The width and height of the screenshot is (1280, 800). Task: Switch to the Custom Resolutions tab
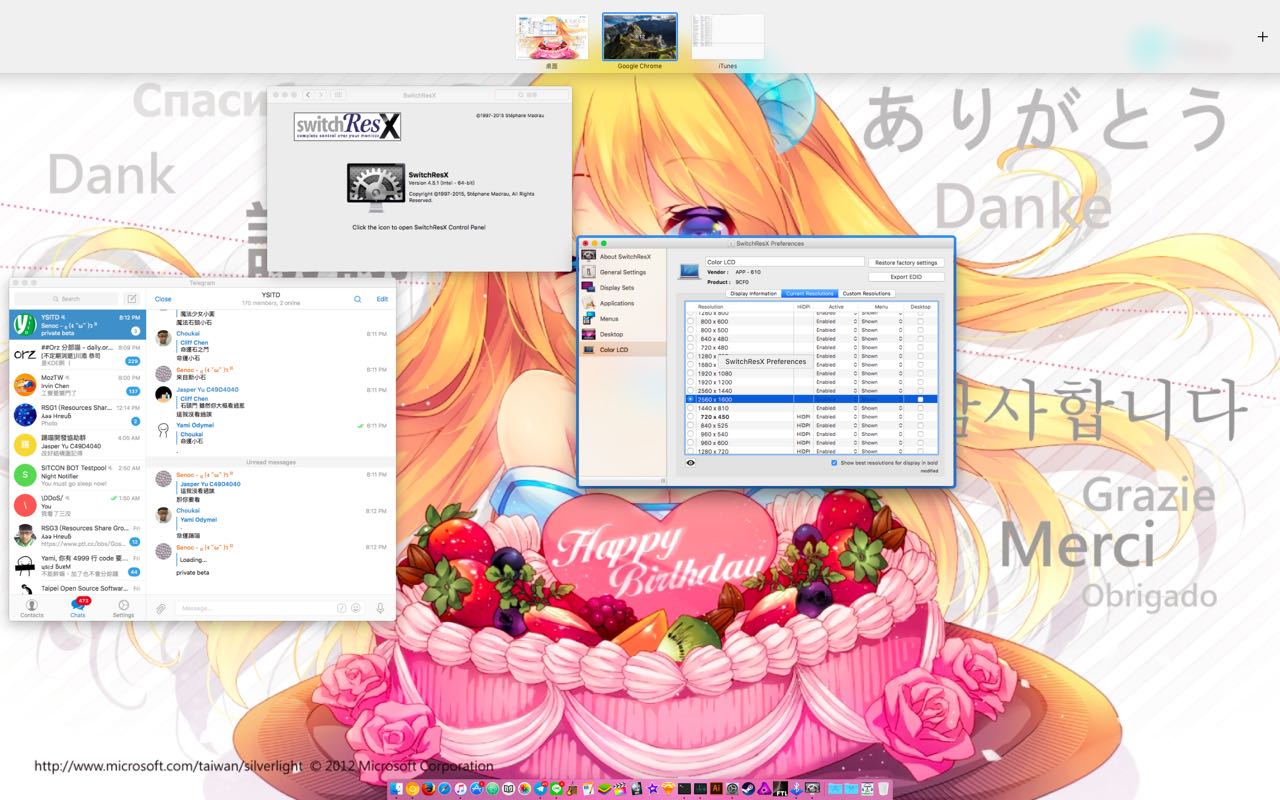(866, 294)
